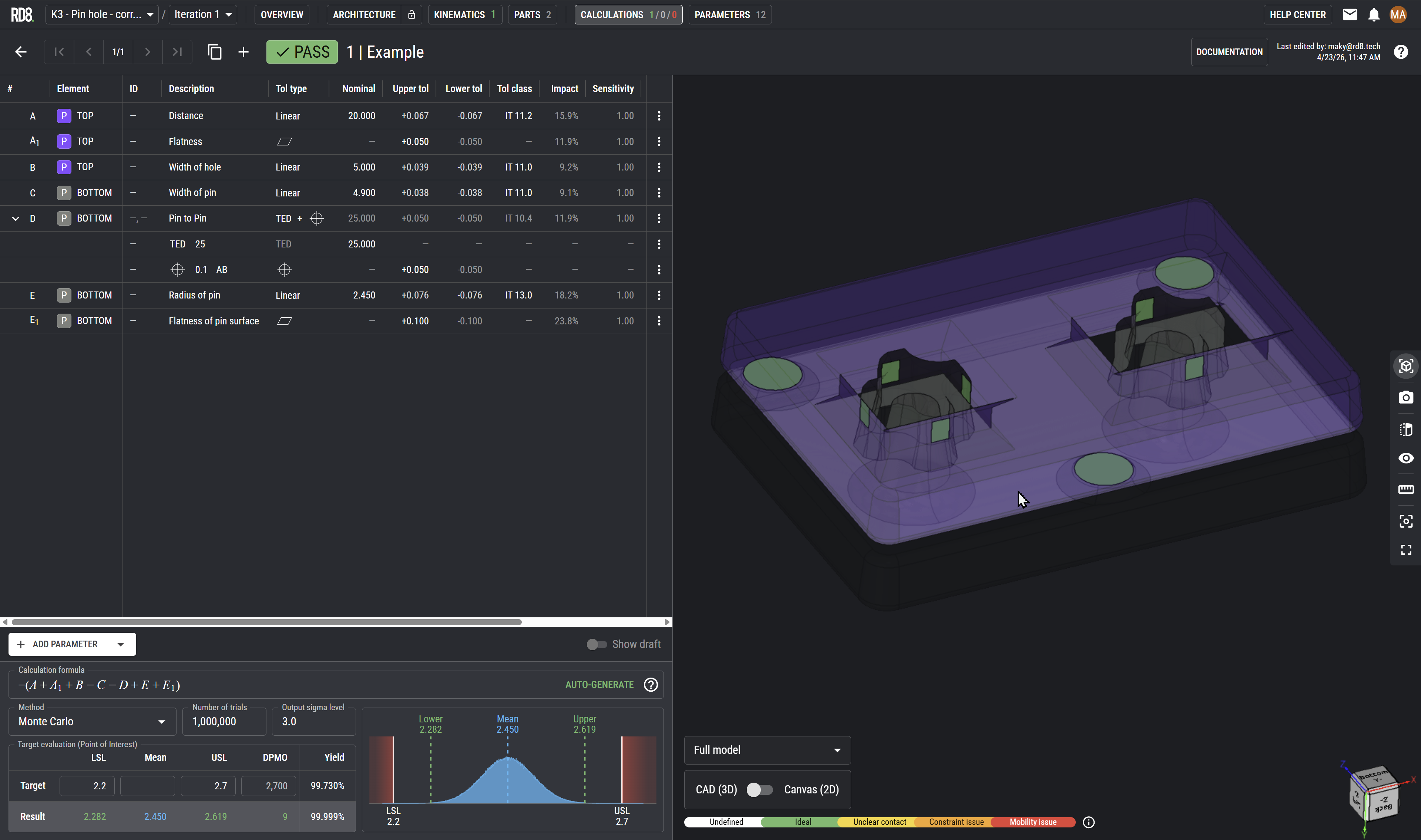1421x840 pixels.
Task: Open the 3D cube view icon
Action: pyautogui.click(x=1406, y=366)
